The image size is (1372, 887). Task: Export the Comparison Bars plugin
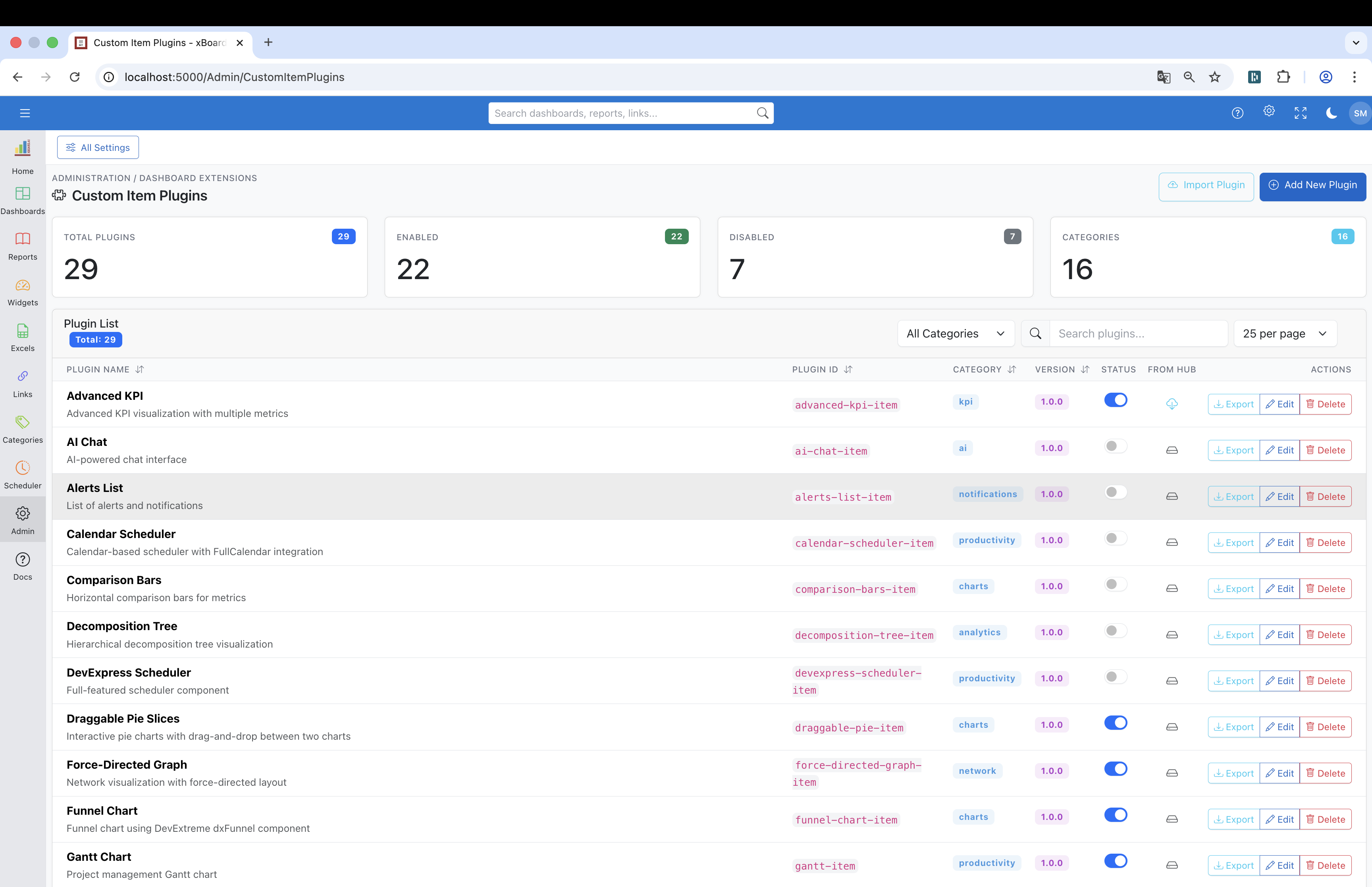[1233, 589]
